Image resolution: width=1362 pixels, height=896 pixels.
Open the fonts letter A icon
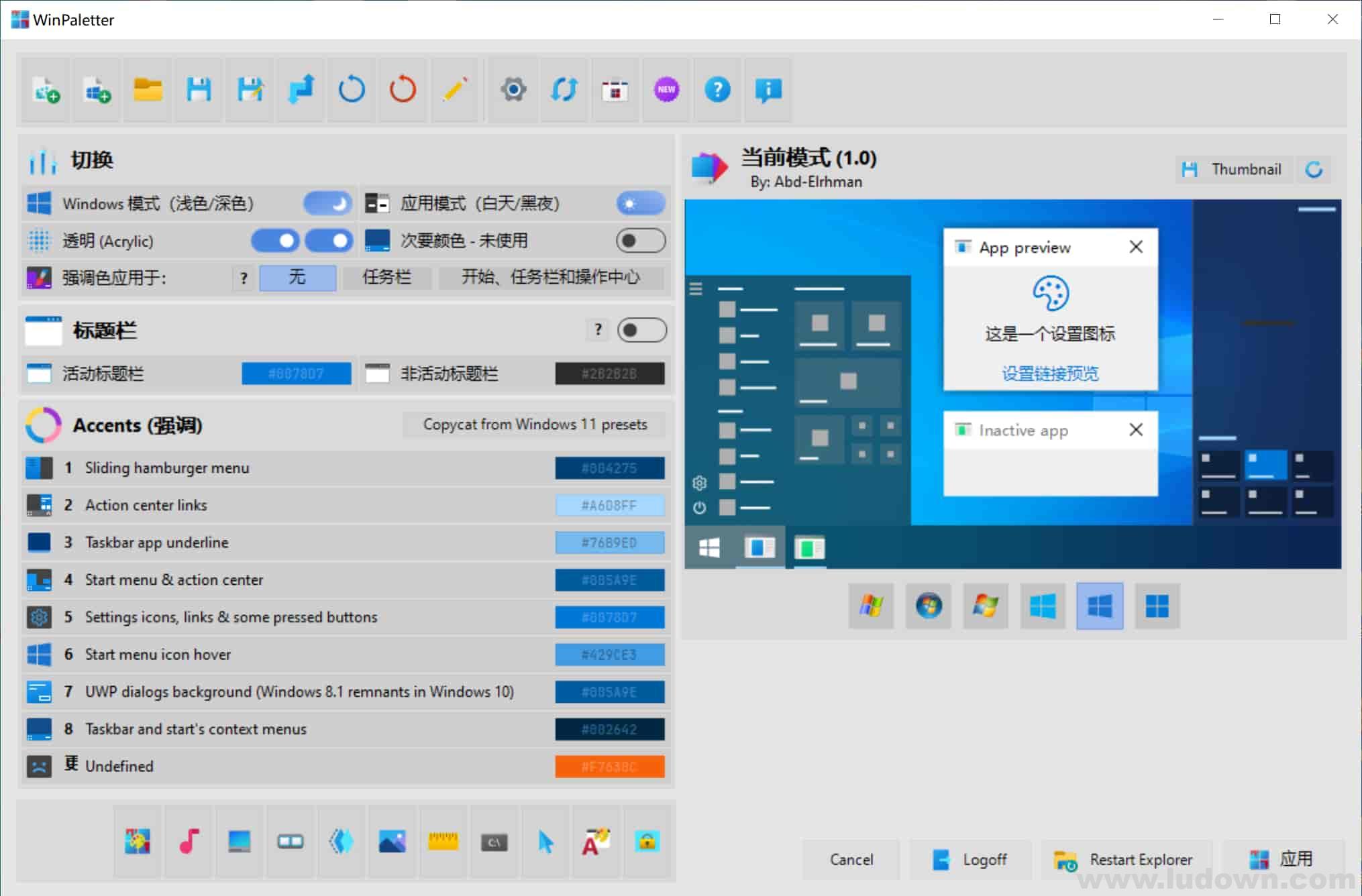596,841
